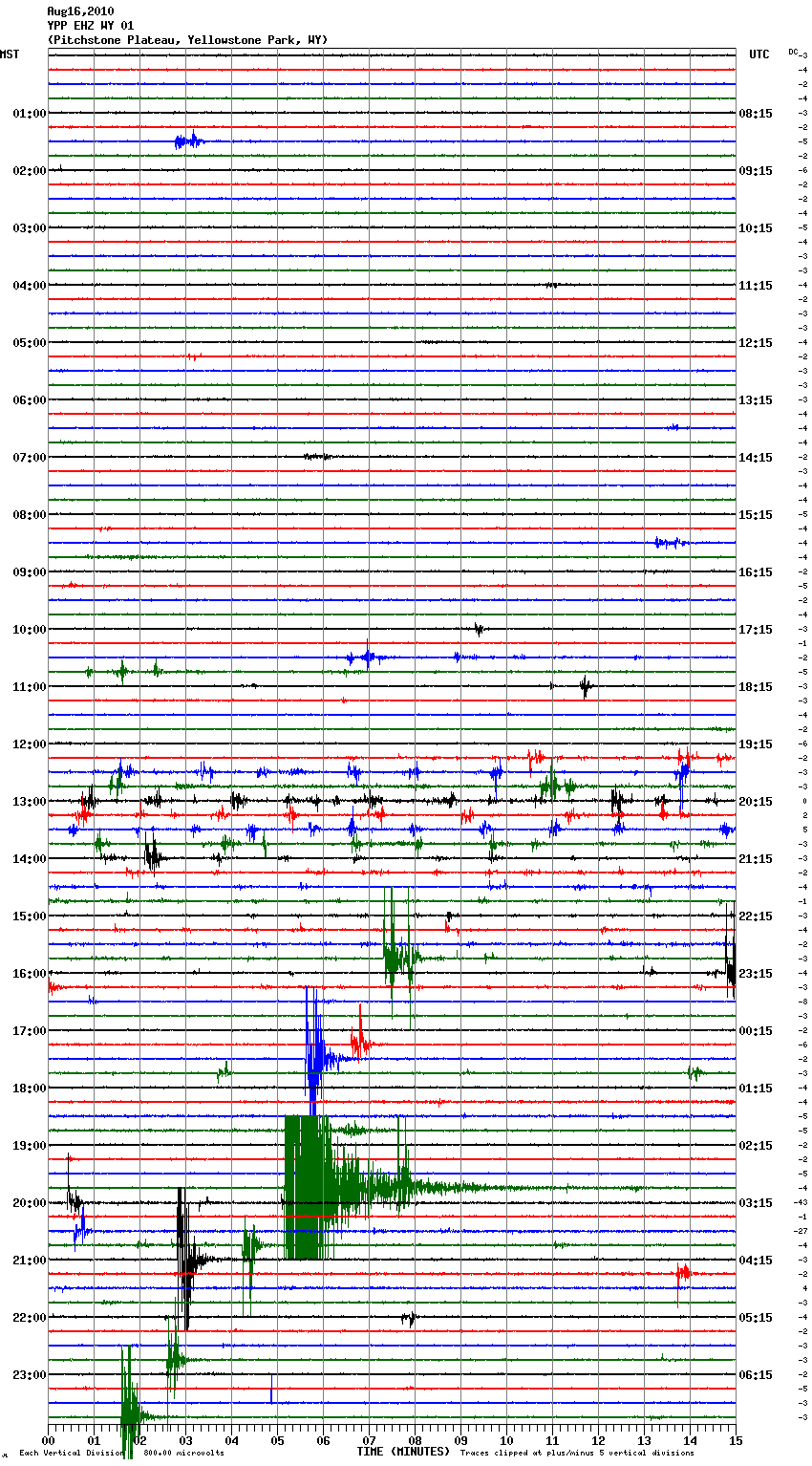Click the 15:15 UTC time label

tap(756, 515)
